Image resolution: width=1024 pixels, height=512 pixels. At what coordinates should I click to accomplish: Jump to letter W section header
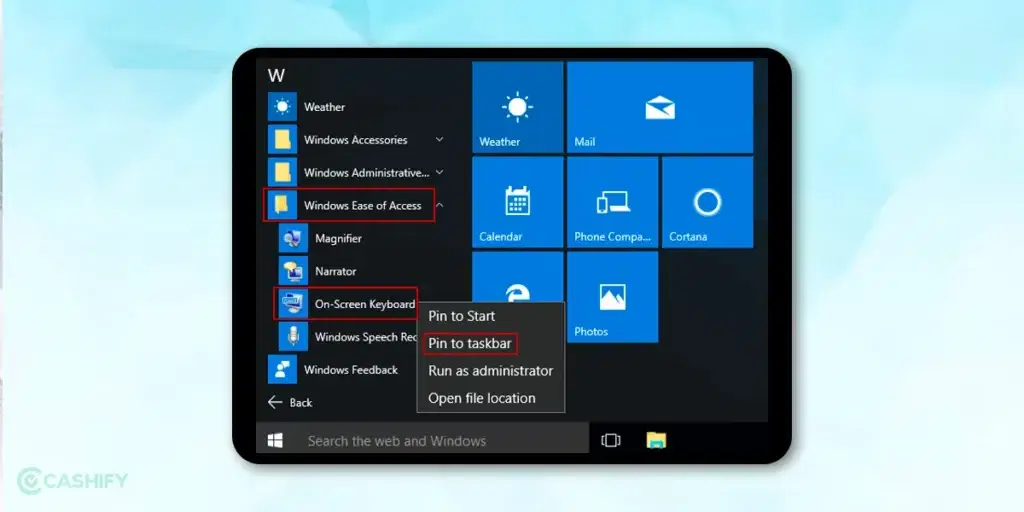(x=276, y=76)
